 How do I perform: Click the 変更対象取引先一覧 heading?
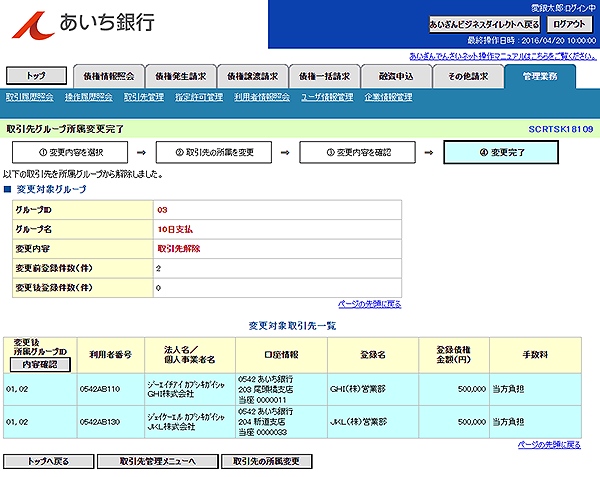point(292,326)
